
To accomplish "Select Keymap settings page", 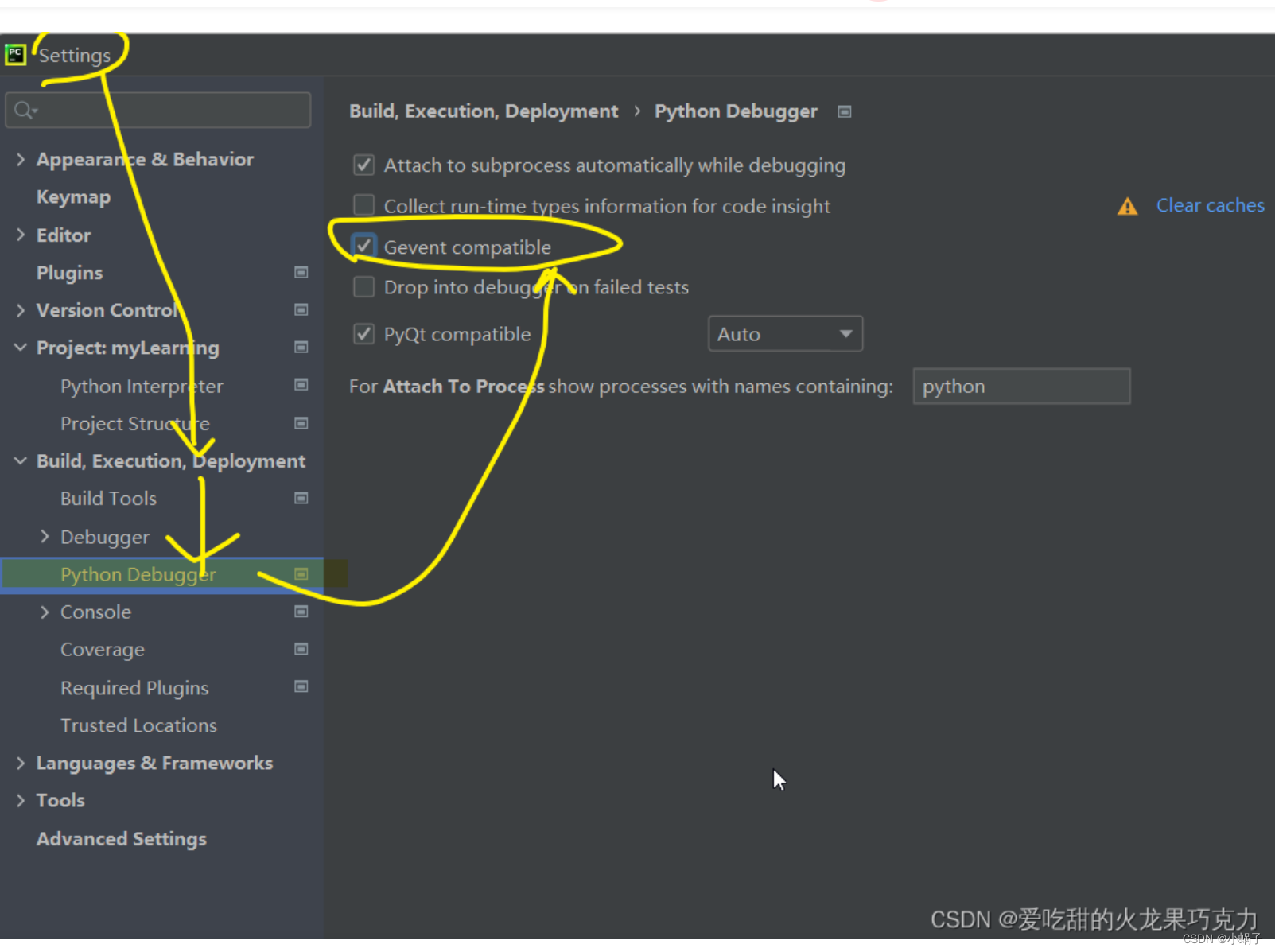I will 73,197.
